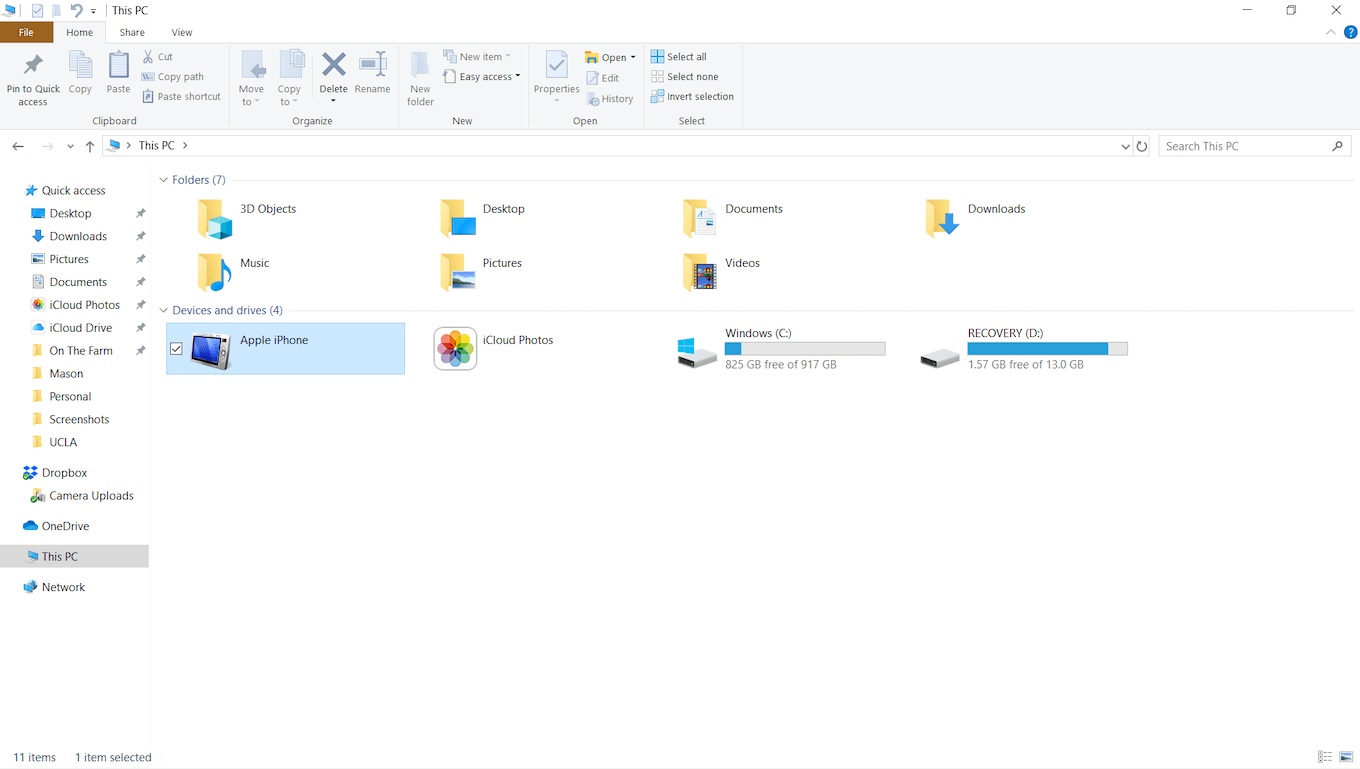Open the File tab
Screen dimensions: 1360x769
[26, 32]
